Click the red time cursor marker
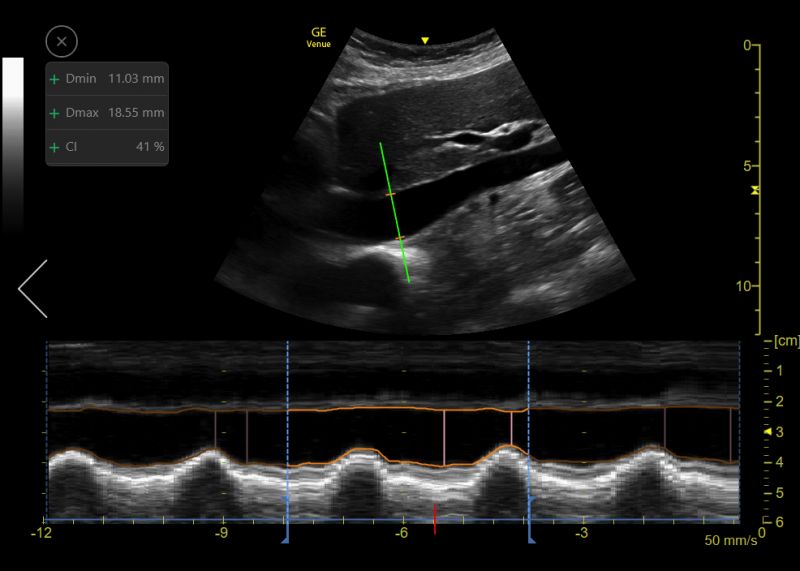The width and height of the screenshot is (800, 571). 435,519
